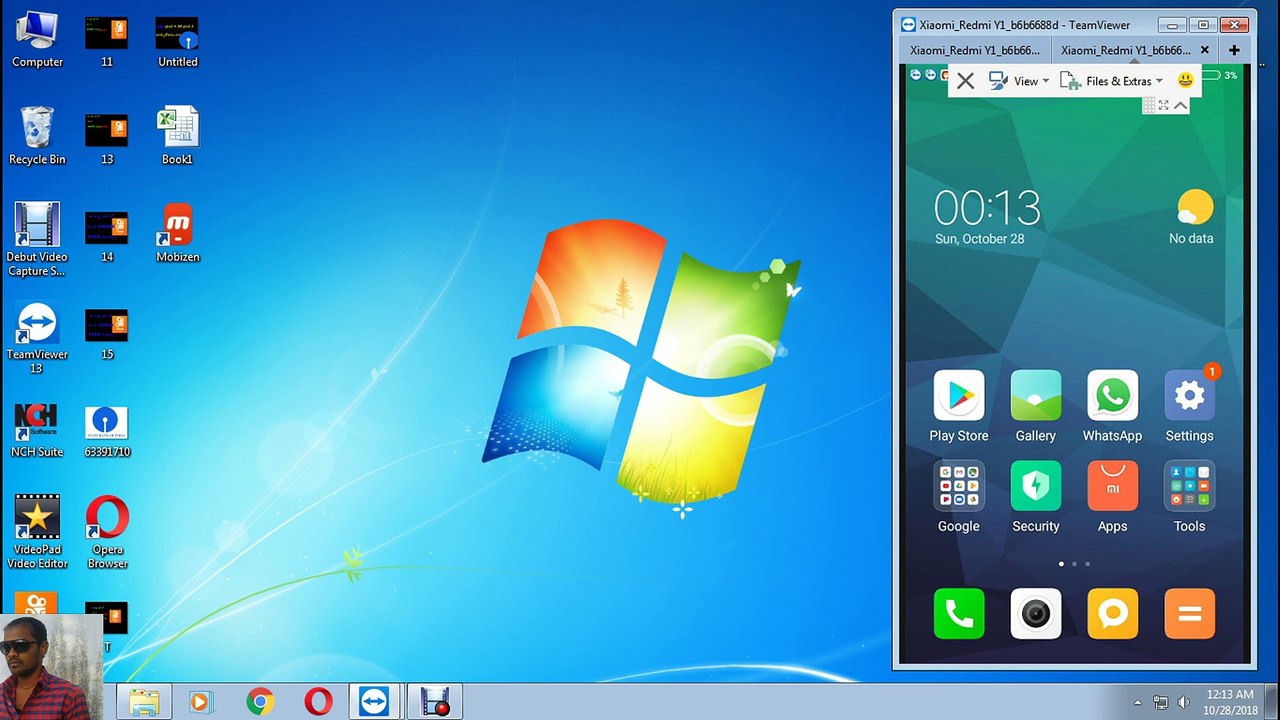Viewport: 1280px width, 720px height.
Task: Select the Recycle Bin desktop icon
Action: 37,137
